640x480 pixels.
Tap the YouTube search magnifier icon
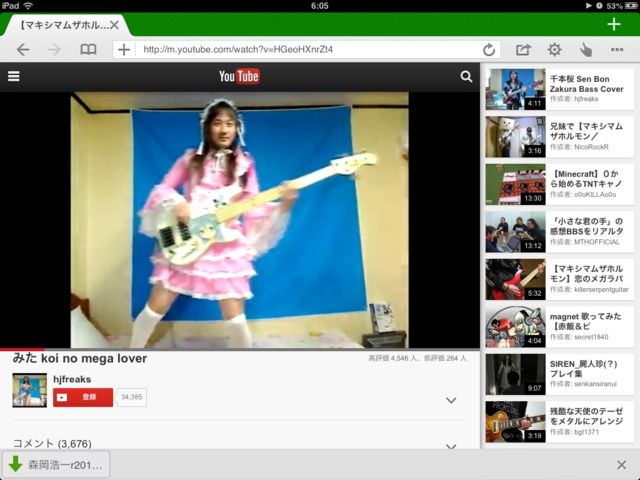point(466,76)
